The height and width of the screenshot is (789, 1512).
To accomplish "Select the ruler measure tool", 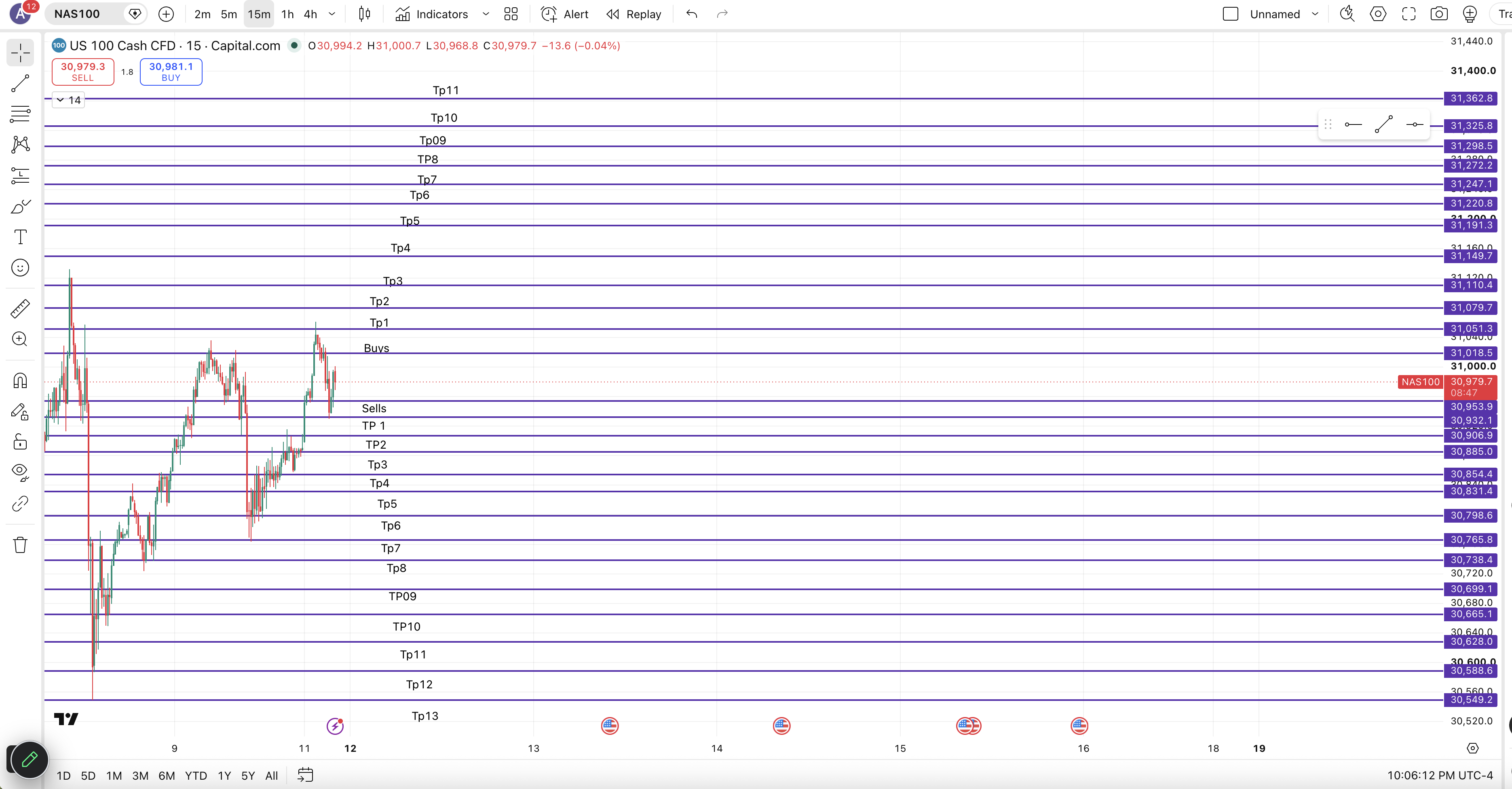I will (x=20, y=309).
